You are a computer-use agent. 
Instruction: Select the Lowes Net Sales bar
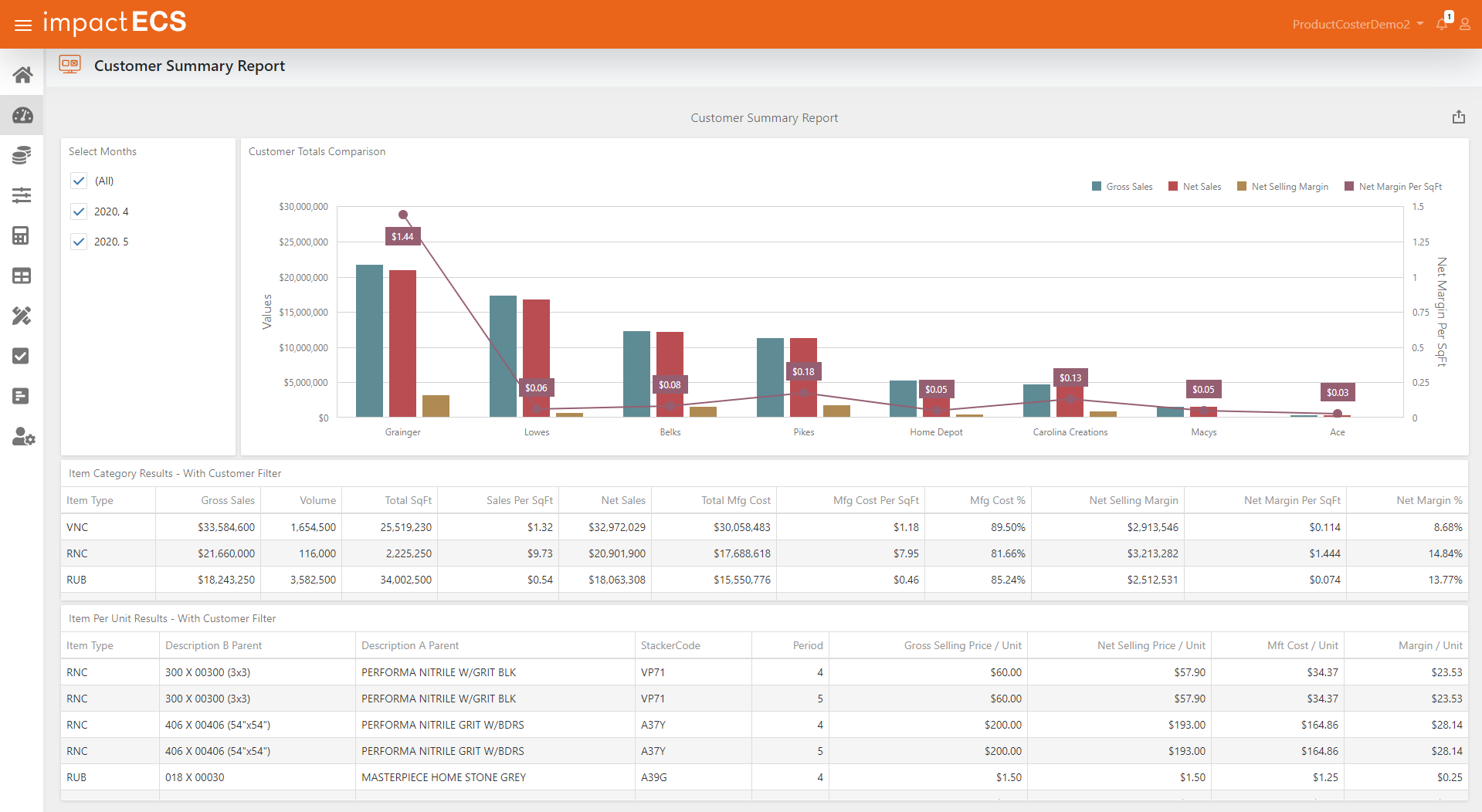coord(536,358)
